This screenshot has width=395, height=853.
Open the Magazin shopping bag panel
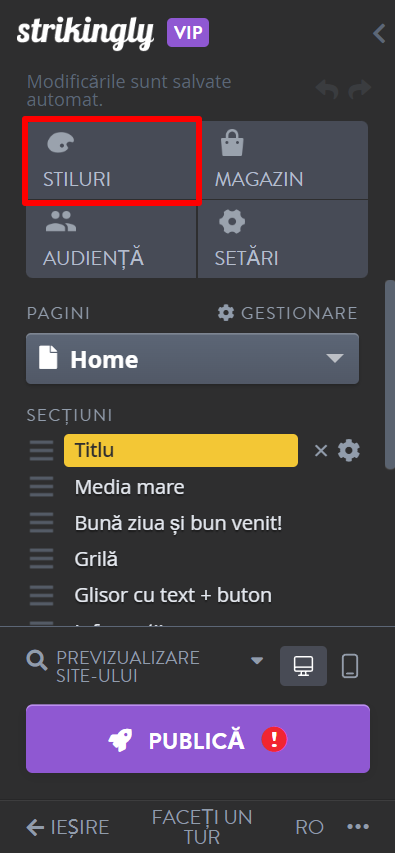click(x=282, y=160)
